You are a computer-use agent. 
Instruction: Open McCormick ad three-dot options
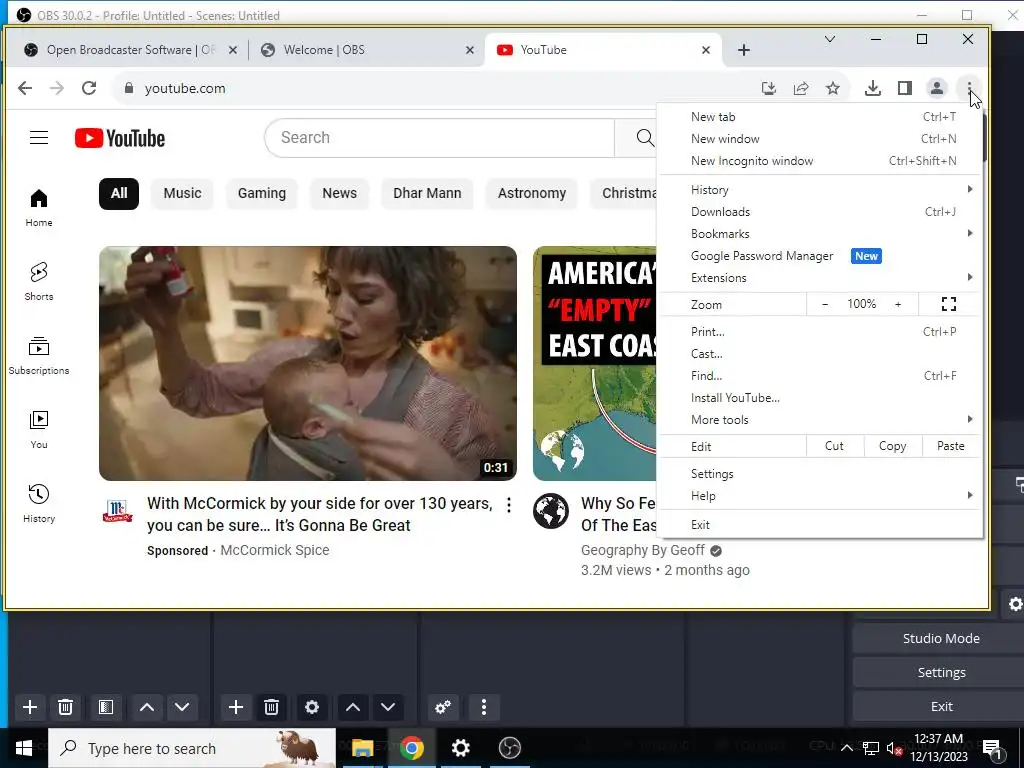coord(508,504)
